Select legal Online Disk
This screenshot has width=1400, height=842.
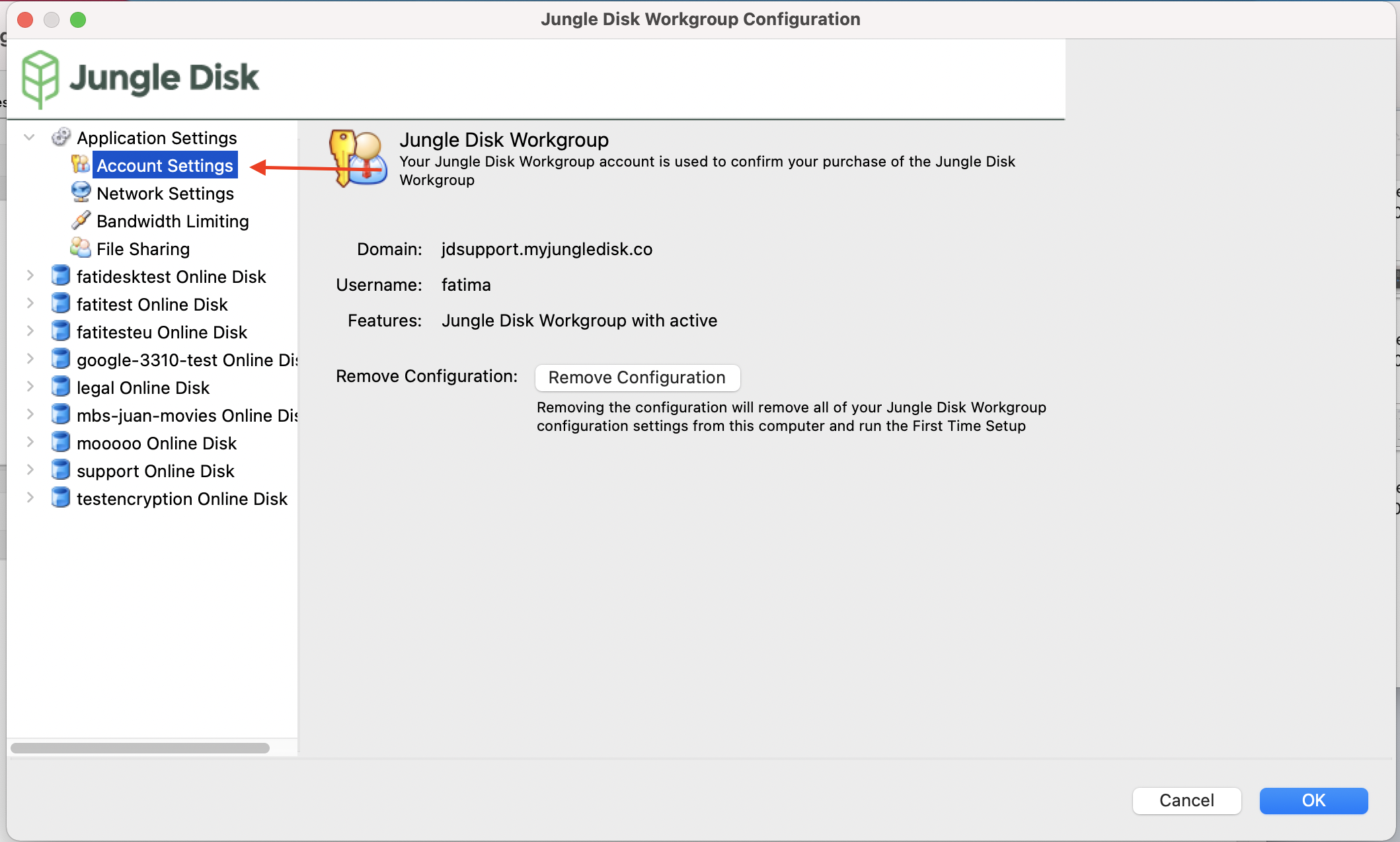(x=143, y=387)
